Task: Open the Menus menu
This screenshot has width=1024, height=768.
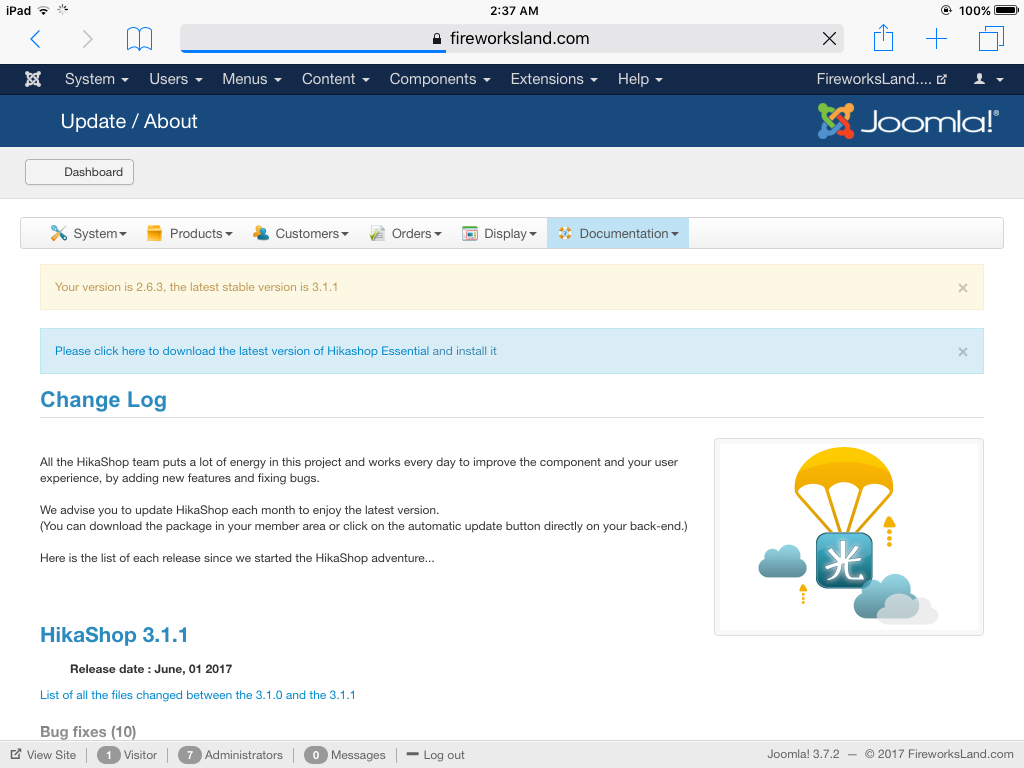Action: tap(251, 79)
